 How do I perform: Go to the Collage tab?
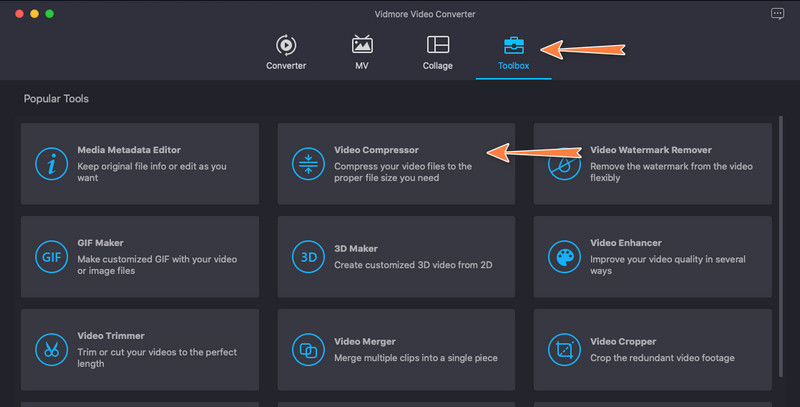click(x=438, y=53)
